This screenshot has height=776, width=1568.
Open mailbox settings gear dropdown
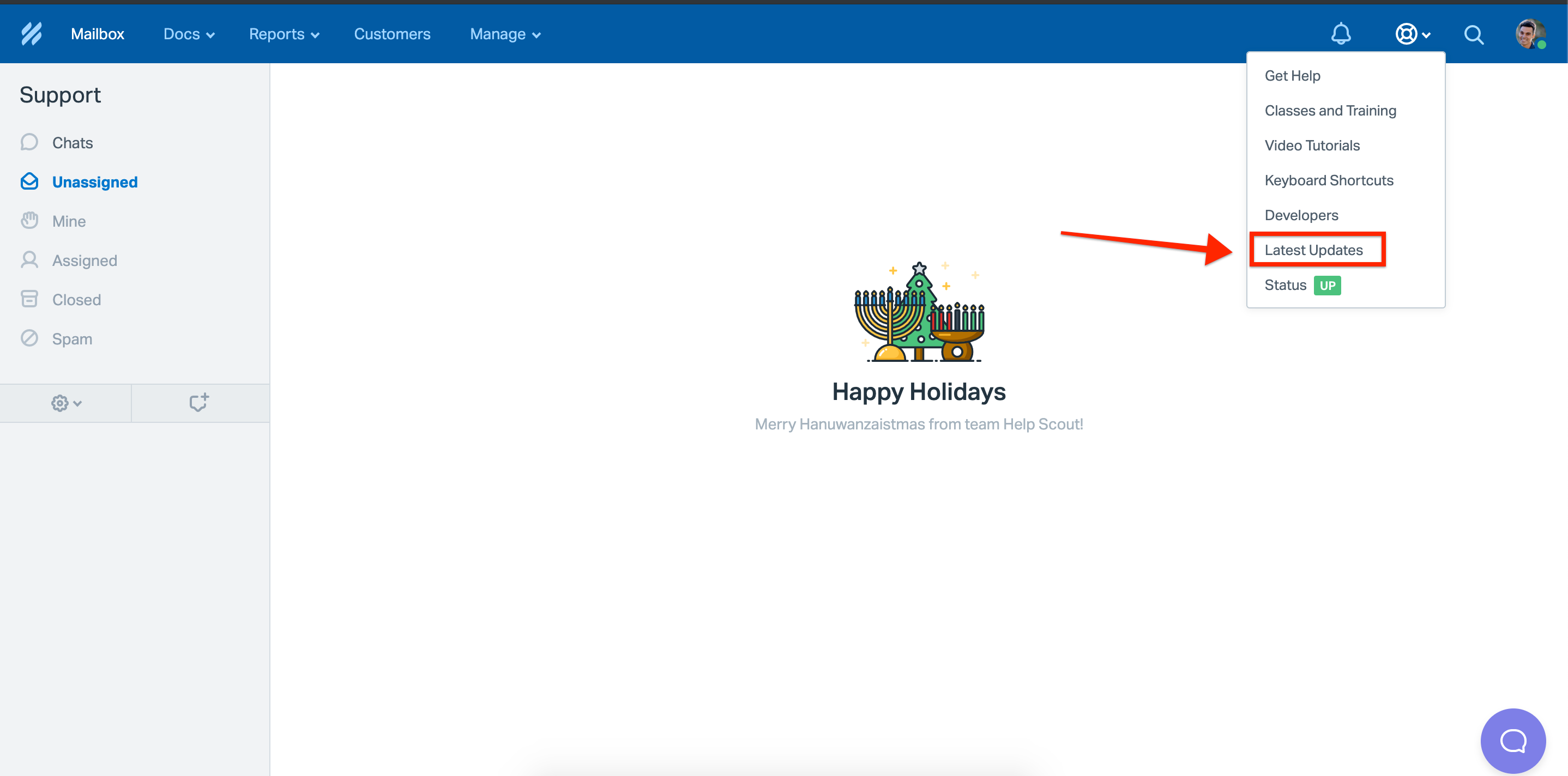click(66, 403)
